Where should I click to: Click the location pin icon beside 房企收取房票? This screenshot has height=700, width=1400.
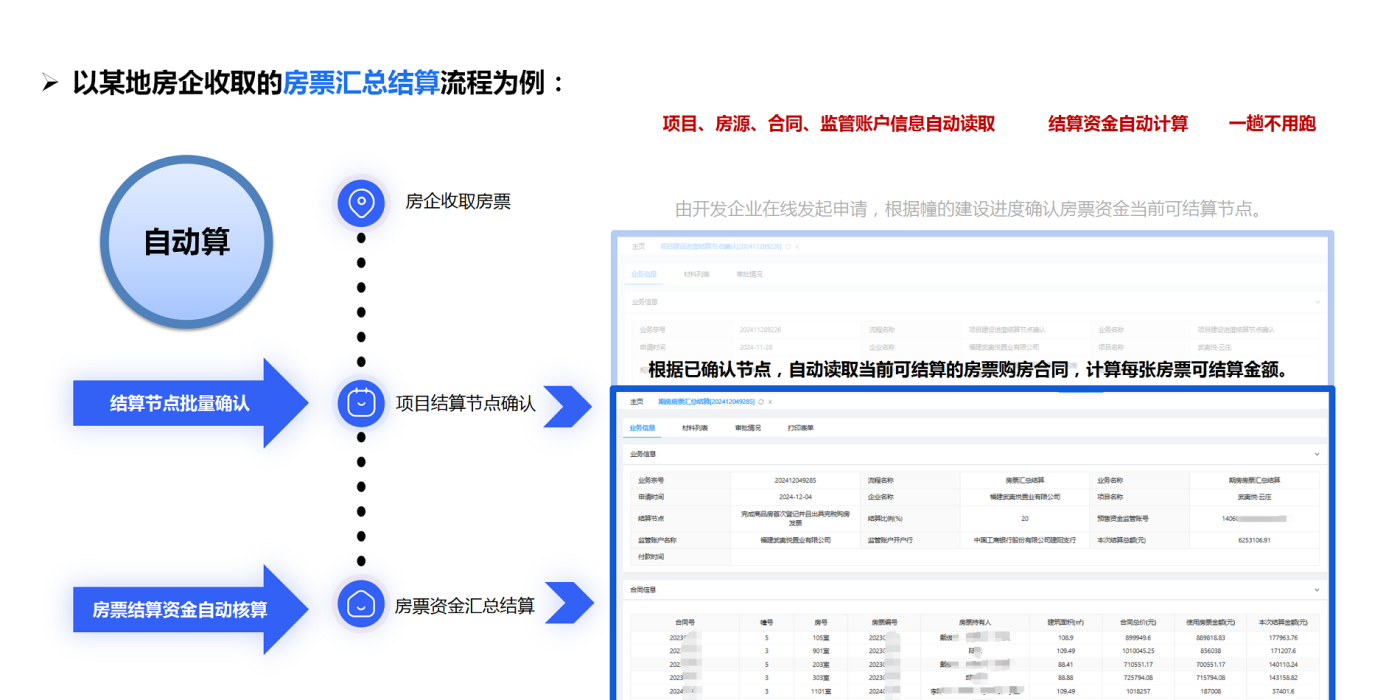[x=361, y=204]
